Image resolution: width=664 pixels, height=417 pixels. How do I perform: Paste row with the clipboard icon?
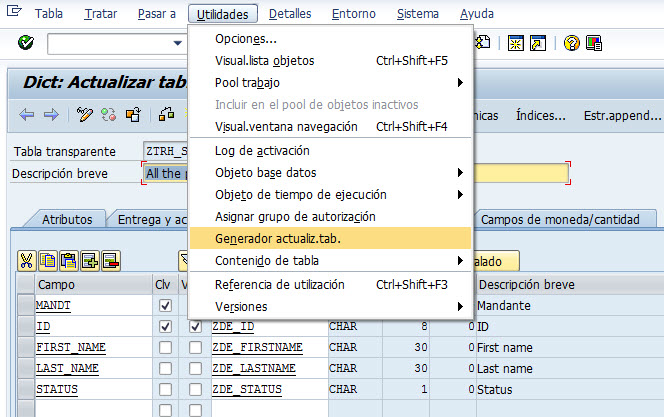pos(69,260)
